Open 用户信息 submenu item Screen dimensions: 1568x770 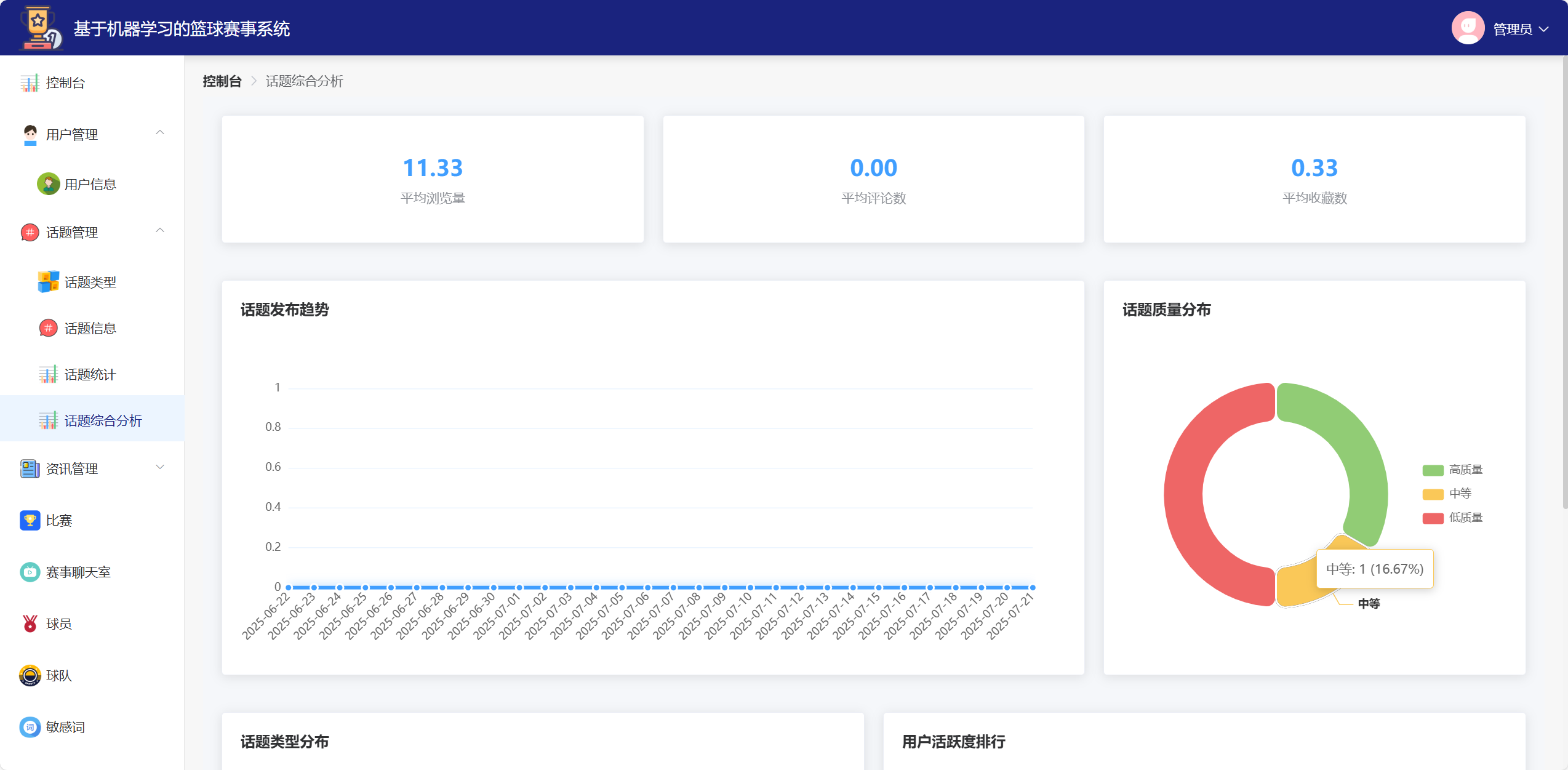pyautogui.click(x=92, y=184)
